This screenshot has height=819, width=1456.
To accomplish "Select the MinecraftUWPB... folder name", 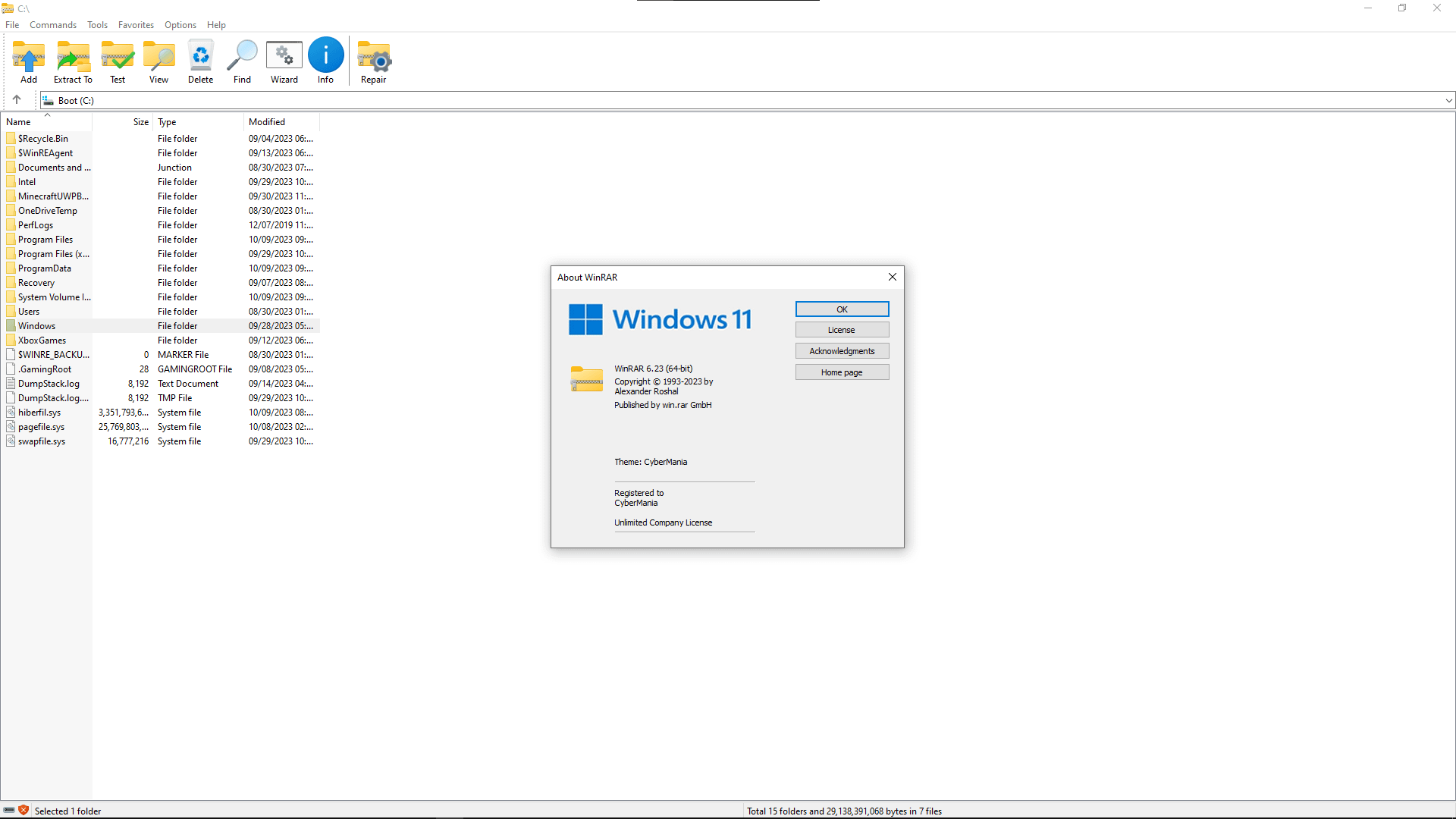I will click(x=53, y=196).
